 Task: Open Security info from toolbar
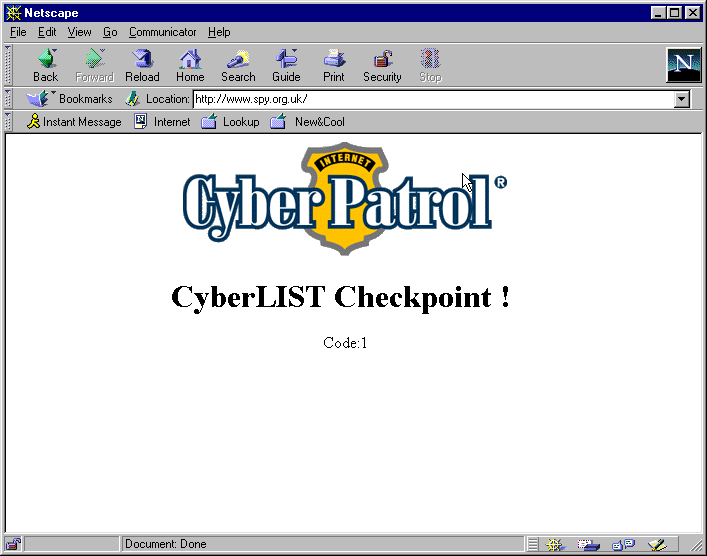[382, 65]
